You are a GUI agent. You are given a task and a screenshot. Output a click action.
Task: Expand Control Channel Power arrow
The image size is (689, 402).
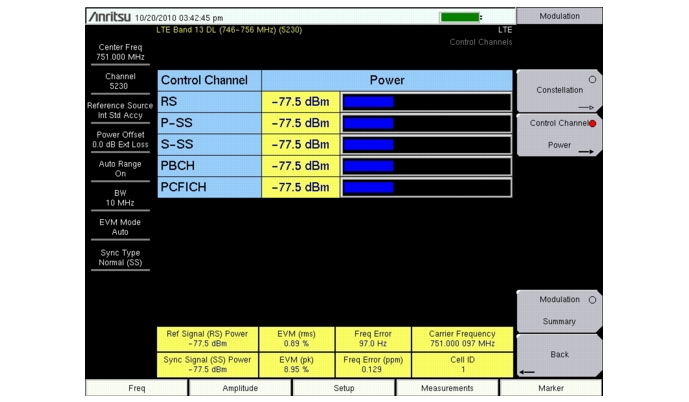click(x=586, y=152)
